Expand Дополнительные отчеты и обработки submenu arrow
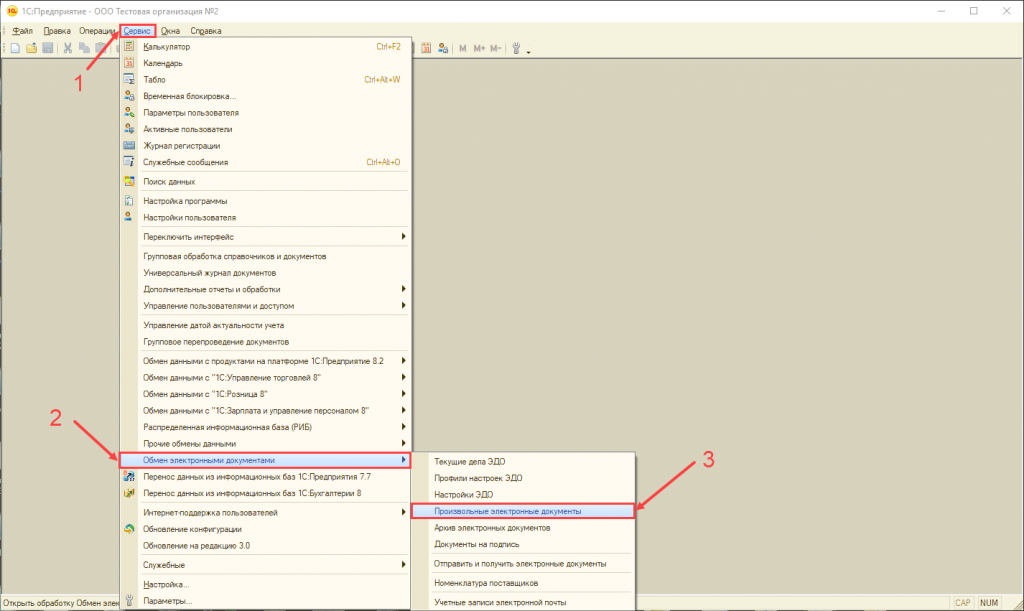The image size is (1024, 611). (x=404, y=289)
